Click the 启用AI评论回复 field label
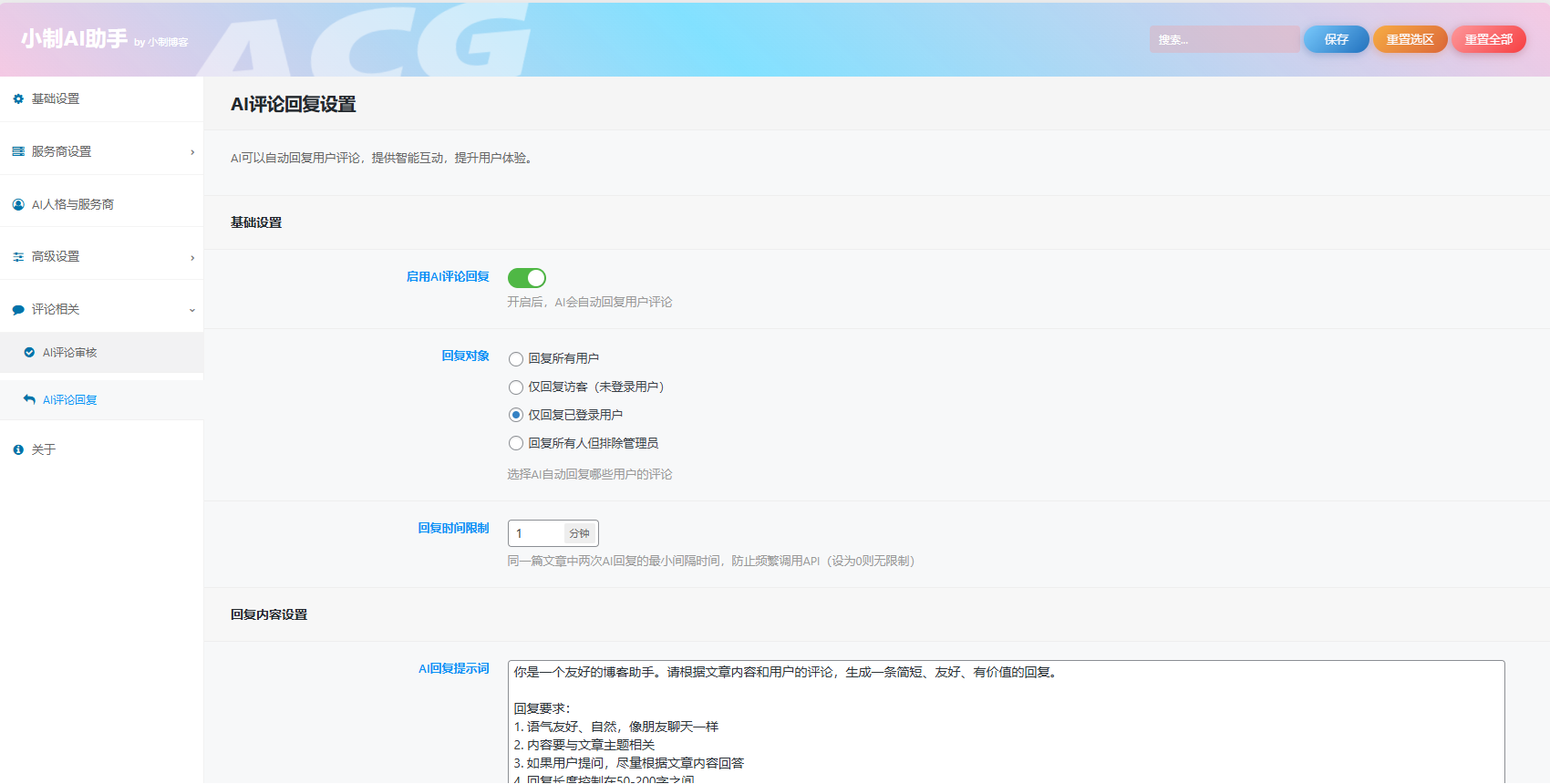 (x=448, y=277)
